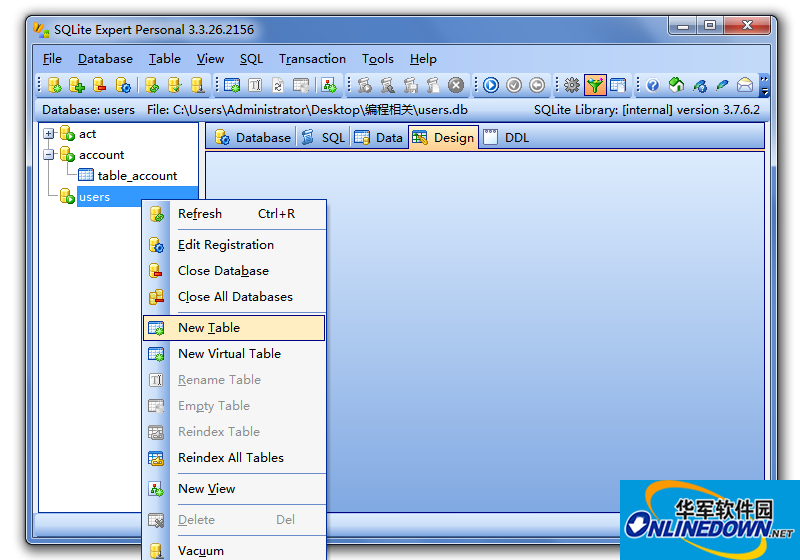Viewport: 800px width, 560px height.
Task: Expand the toolbar overflow chevron
Action: 764,85
